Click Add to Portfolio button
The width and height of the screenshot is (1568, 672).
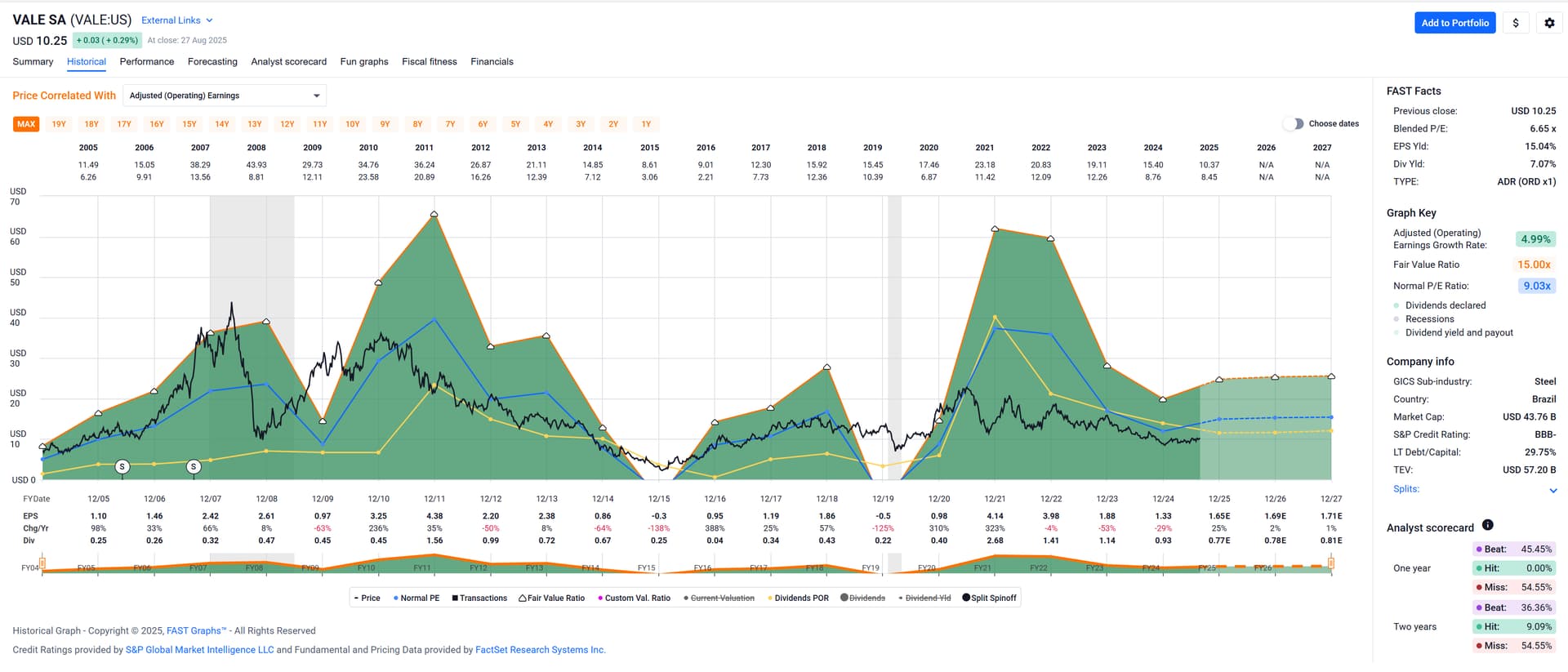click(x=1454, y=23)
